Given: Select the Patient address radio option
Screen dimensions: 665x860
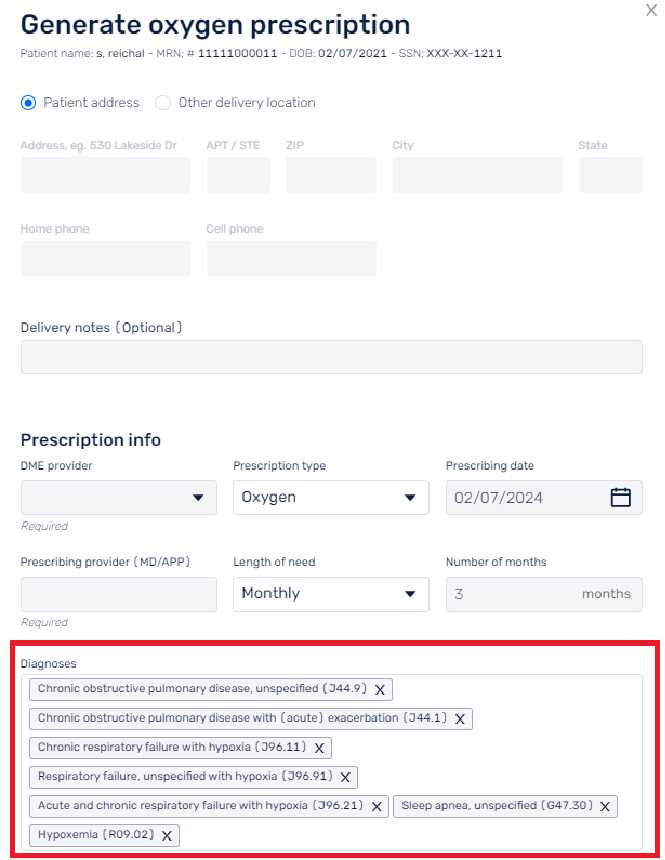Looking at the screenshot, I should (x=29, y=103).
